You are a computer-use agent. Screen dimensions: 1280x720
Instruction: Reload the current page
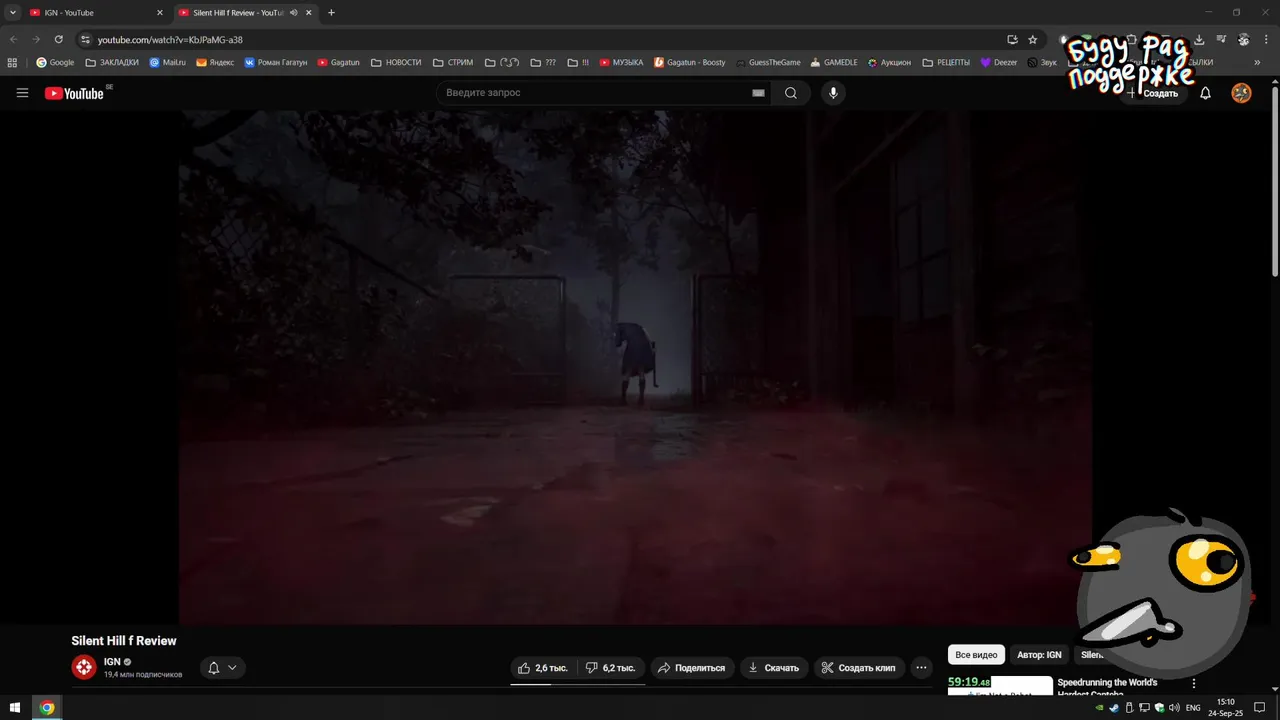(59, 39)
